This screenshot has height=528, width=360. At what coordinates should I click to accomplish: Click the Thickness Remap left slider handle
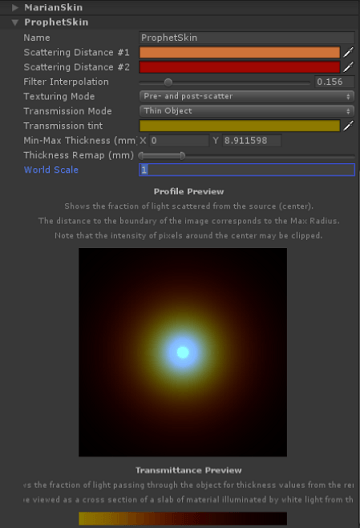pyautogui.click(x=141, y=156)
